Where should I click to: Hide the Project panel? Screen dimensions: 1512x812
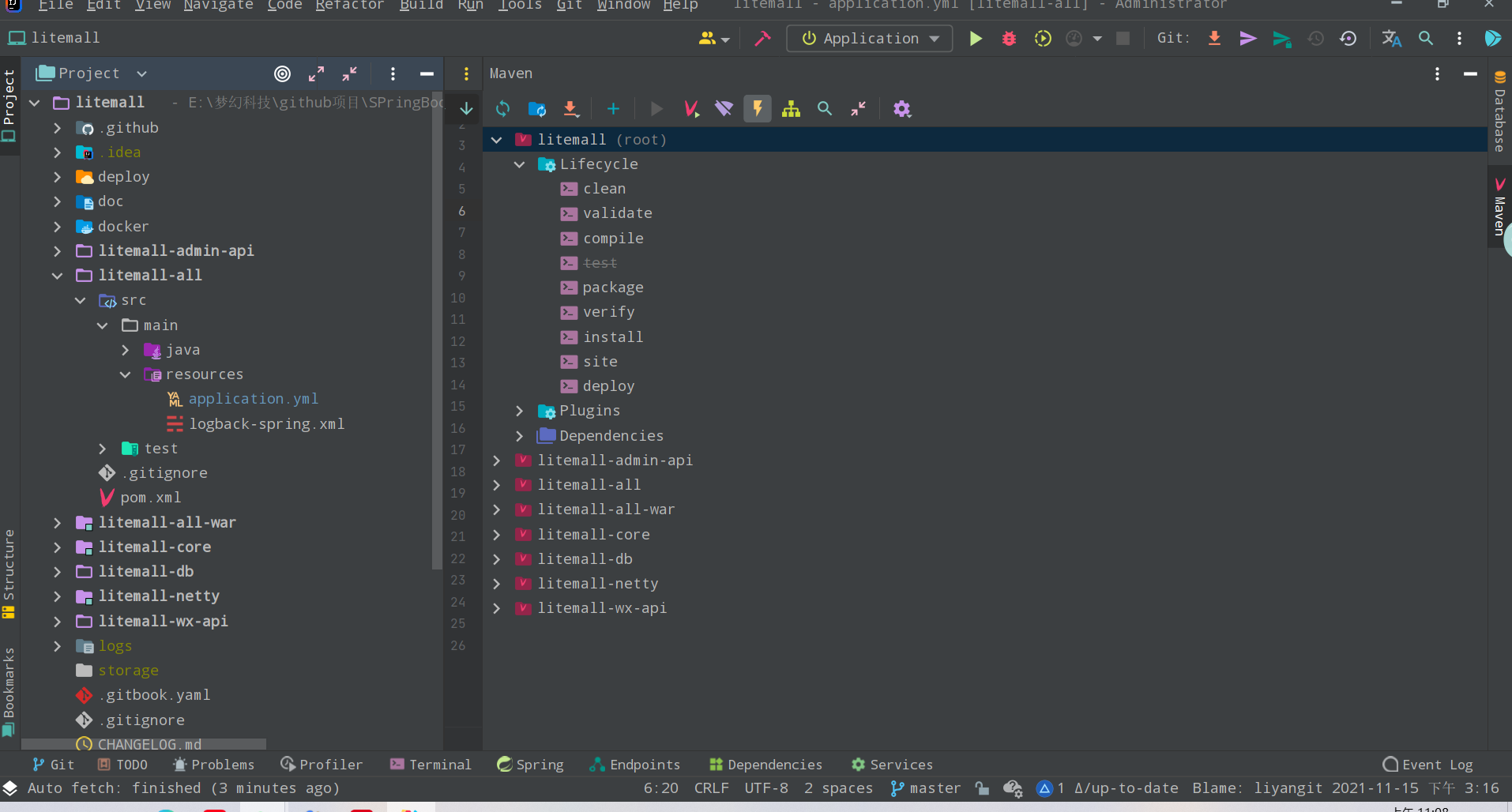[427, 73]
